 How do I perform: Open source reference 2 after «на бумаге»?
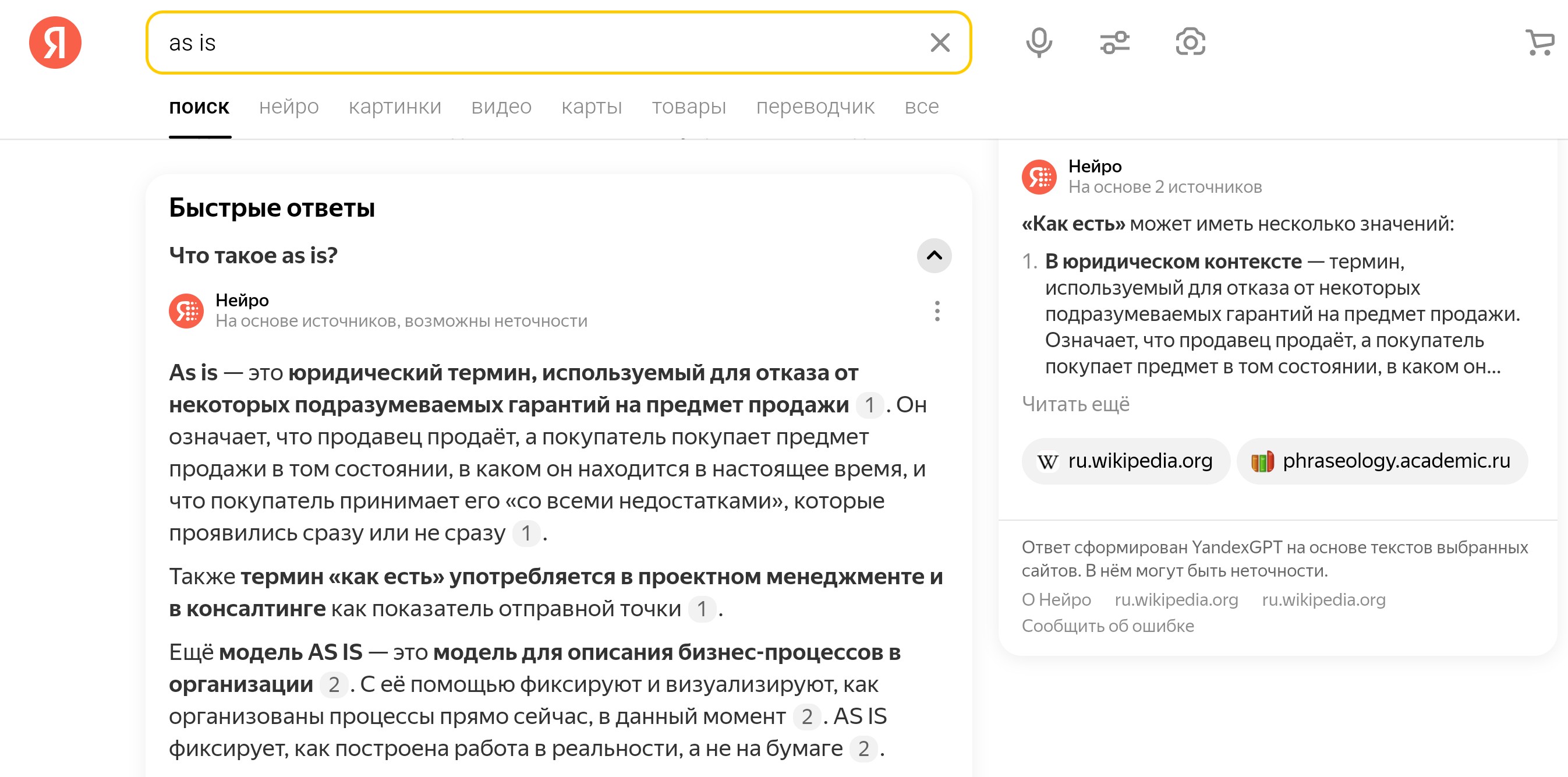pyautogui.click(x=863, y=749)
